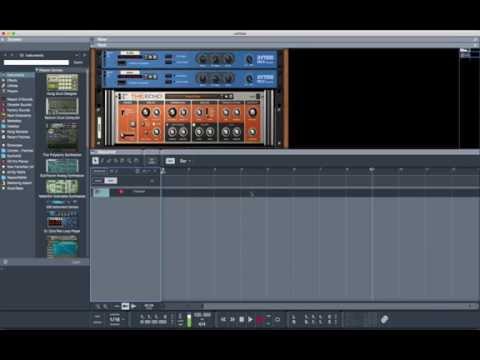Click the browser Search button
The width and height of the screenshot is (480, 360).
point(78,62)
